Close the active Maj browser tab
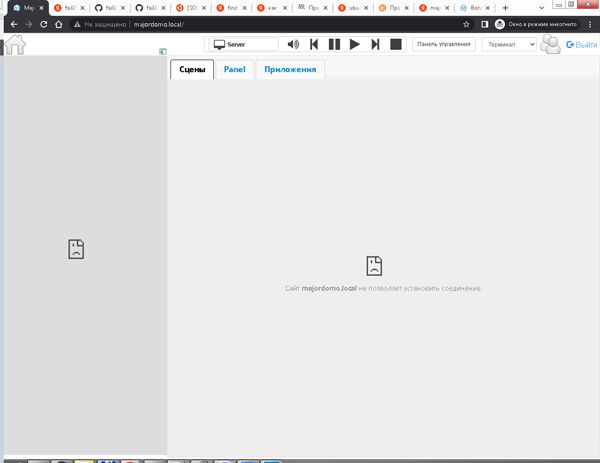 pyautogui.click(x=41, y=8)
